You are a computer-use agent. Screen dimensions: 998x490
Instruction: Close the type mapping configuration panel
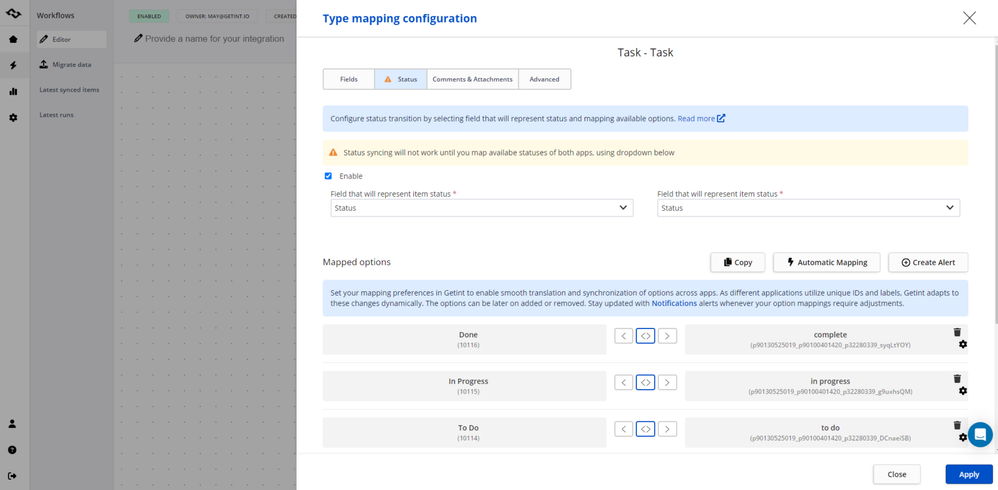coord(969,18)
